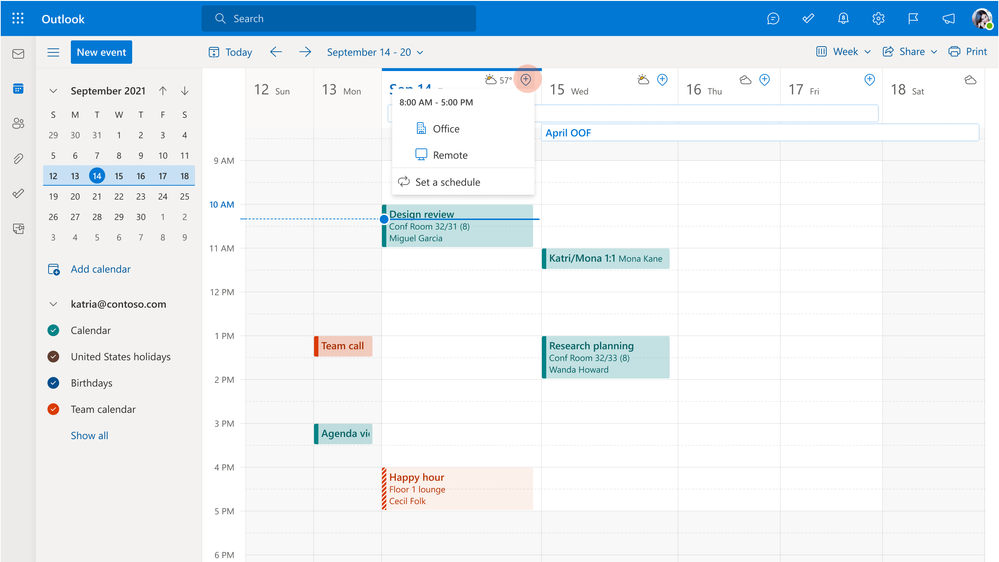Viewport: 999px width, 562px height.
Task: Open the settings gear
Action: coord(878,18)
